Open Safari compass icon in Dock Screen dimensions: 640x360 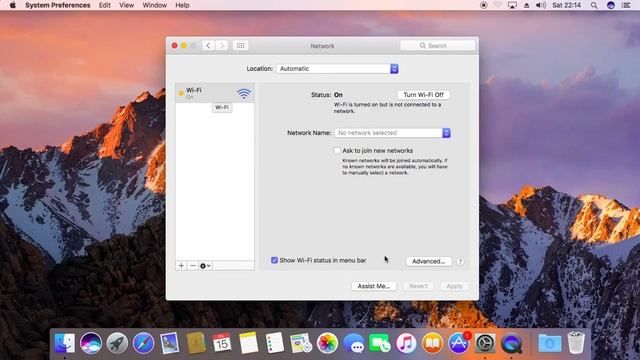pos(143,343)
